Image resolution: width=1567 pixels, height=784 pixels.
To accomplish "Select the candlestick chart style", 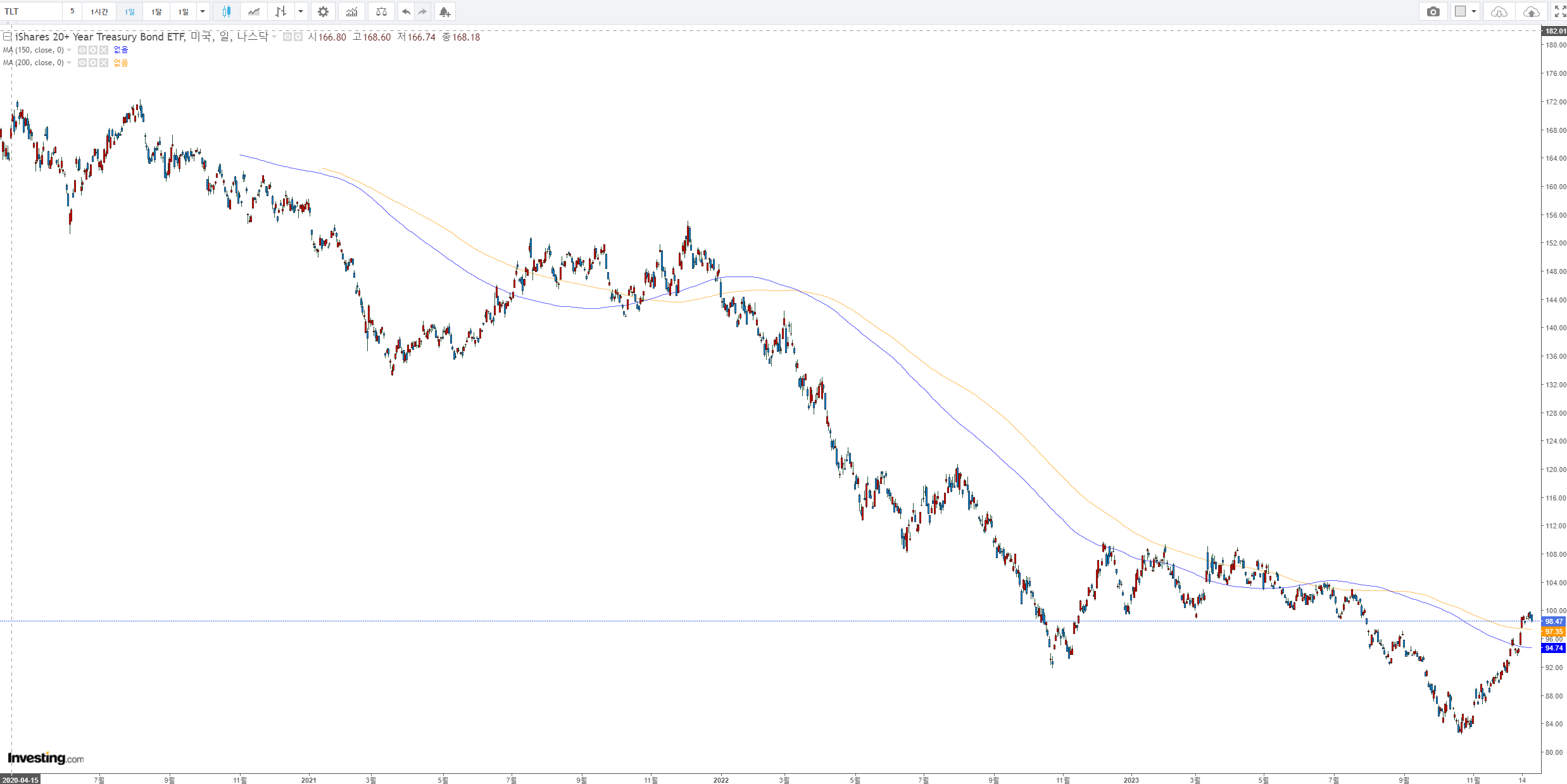I will pos(227,11).
